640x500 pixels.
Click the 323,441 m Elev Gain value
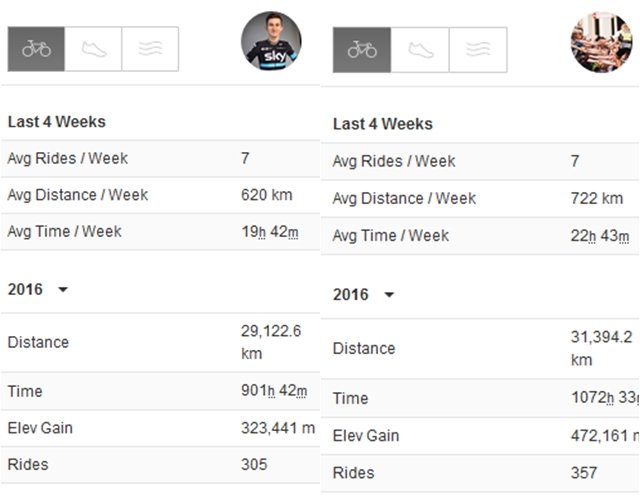tap(278, 428)
